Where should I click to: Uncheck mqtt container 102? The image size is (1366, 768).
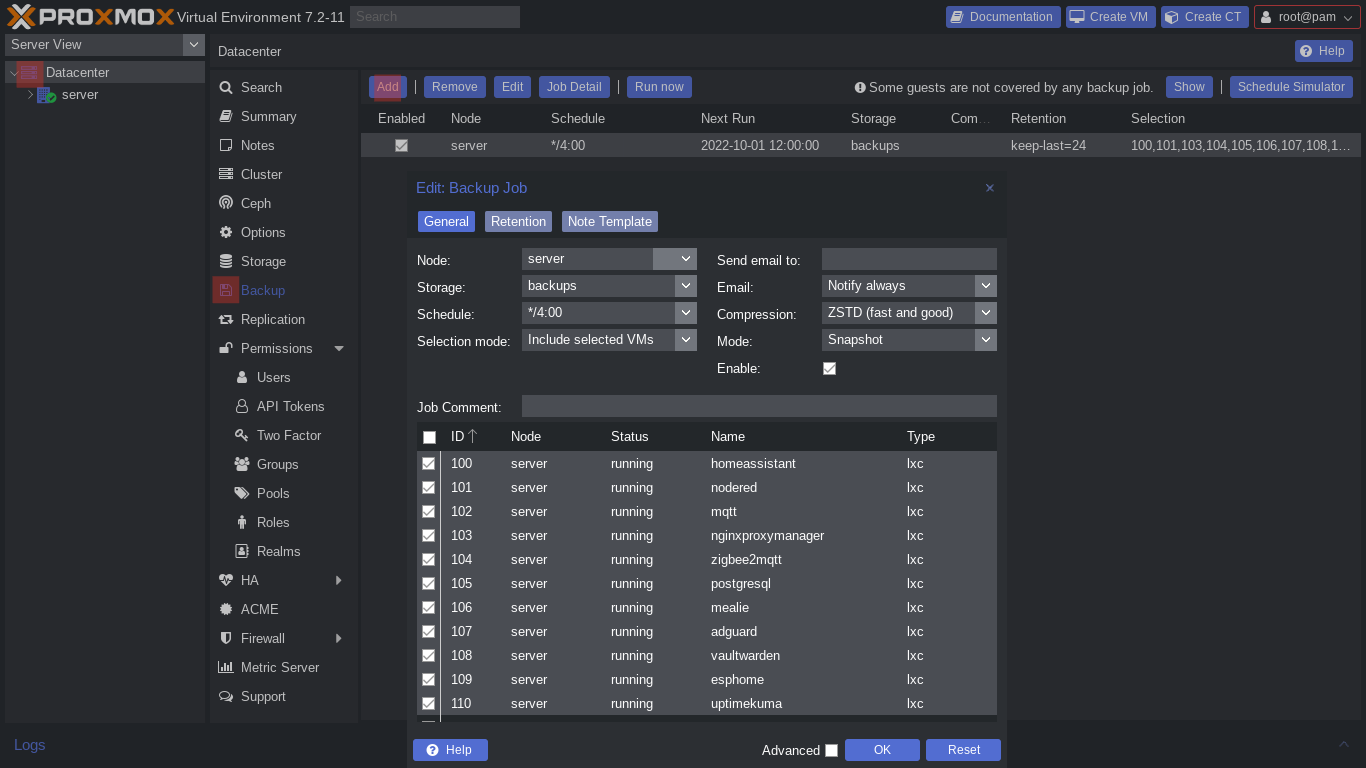(x=428, y=512)
